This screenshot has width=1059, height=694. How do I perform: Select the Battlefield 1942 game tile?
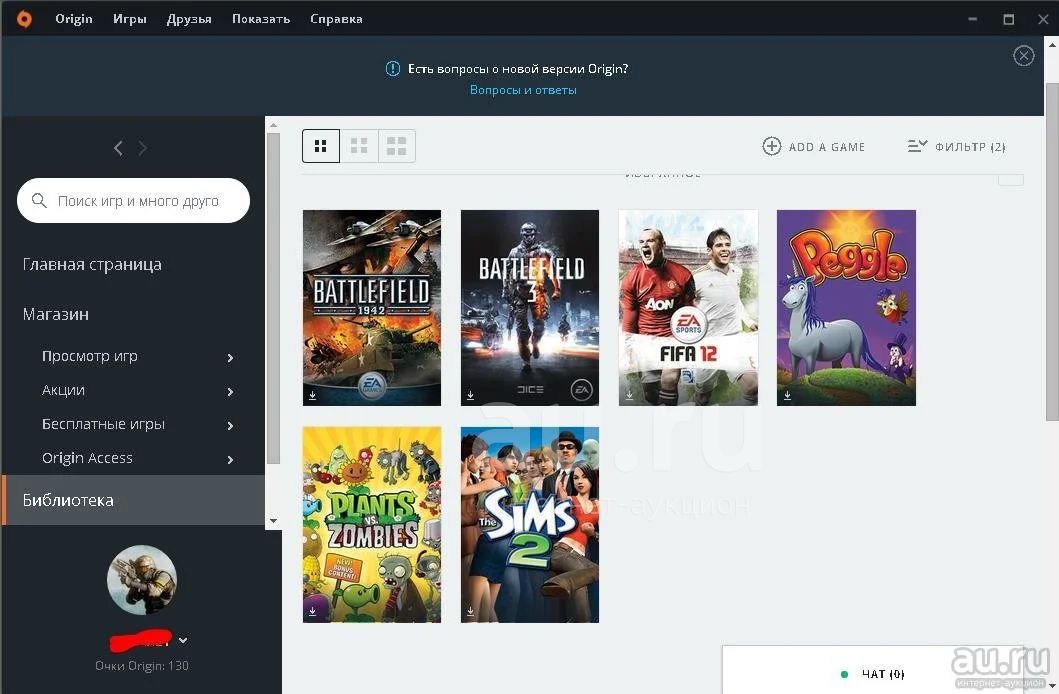371,308
